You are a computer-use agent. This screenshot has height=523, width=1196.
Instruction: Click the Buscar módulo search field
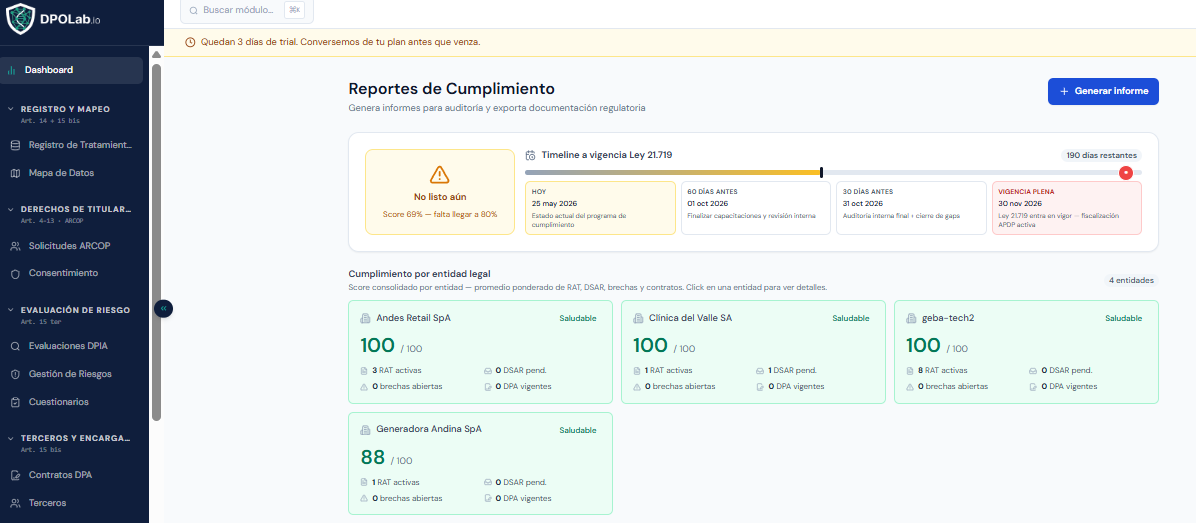[246, 11]
